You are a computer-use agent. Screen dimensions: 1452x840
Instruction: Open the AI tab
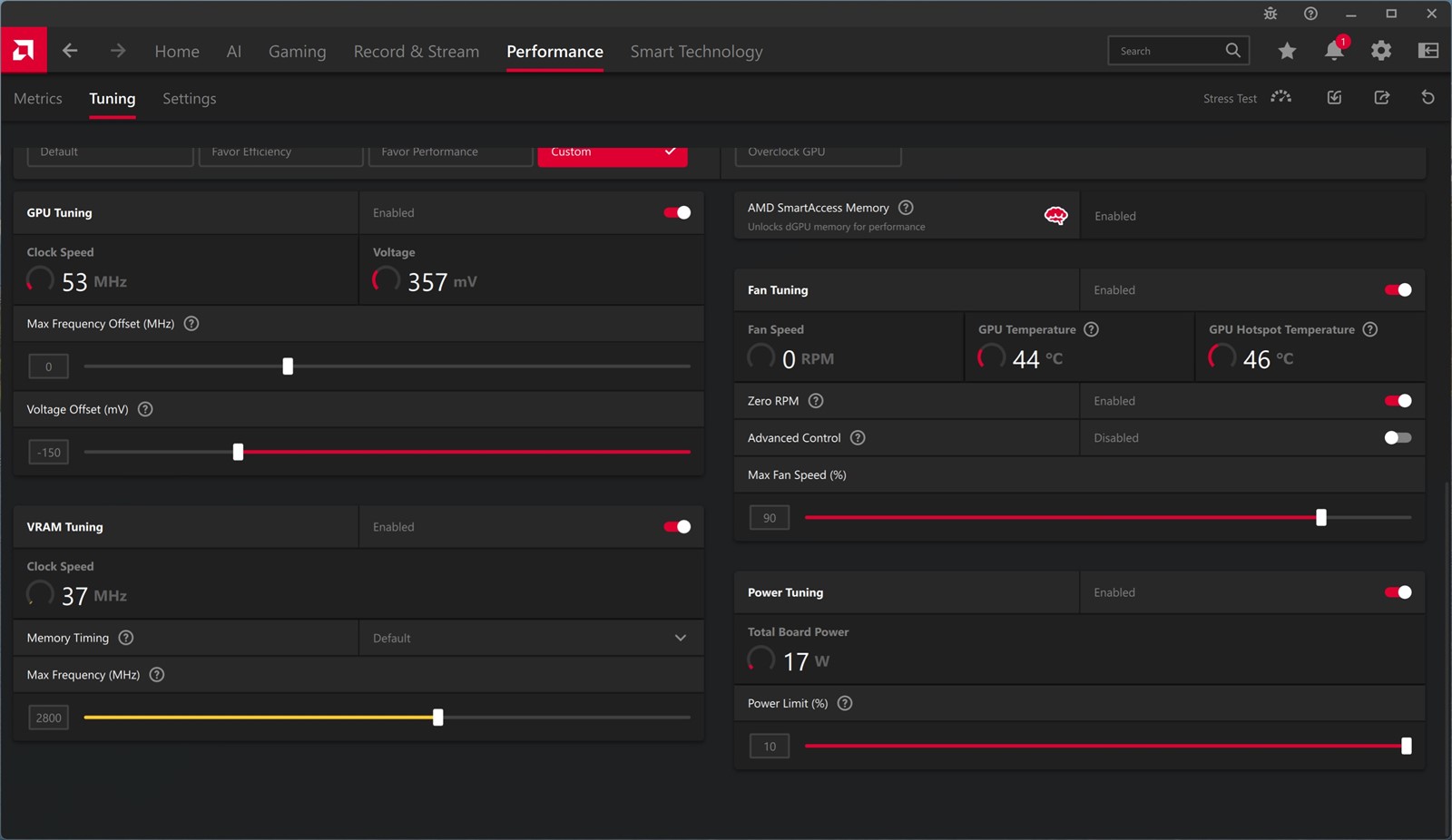234,52
